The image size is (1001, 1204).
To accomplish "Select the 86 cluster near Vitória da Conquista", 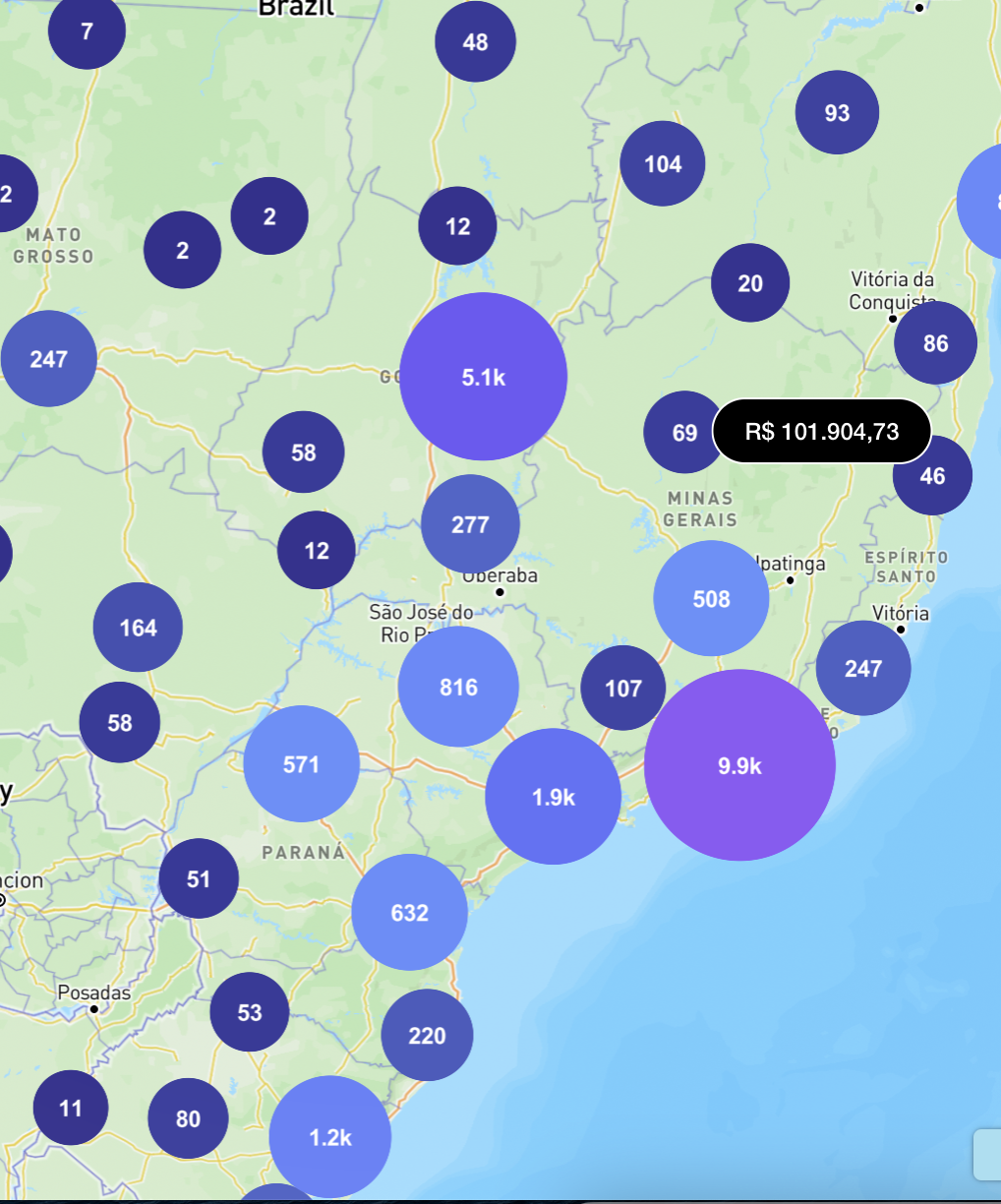I will click(935, 343).
